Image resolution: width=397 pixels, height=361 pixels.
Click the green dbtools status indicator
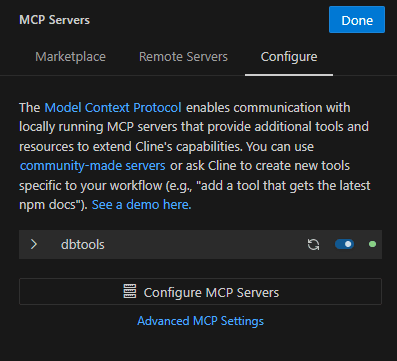(372, 244)
